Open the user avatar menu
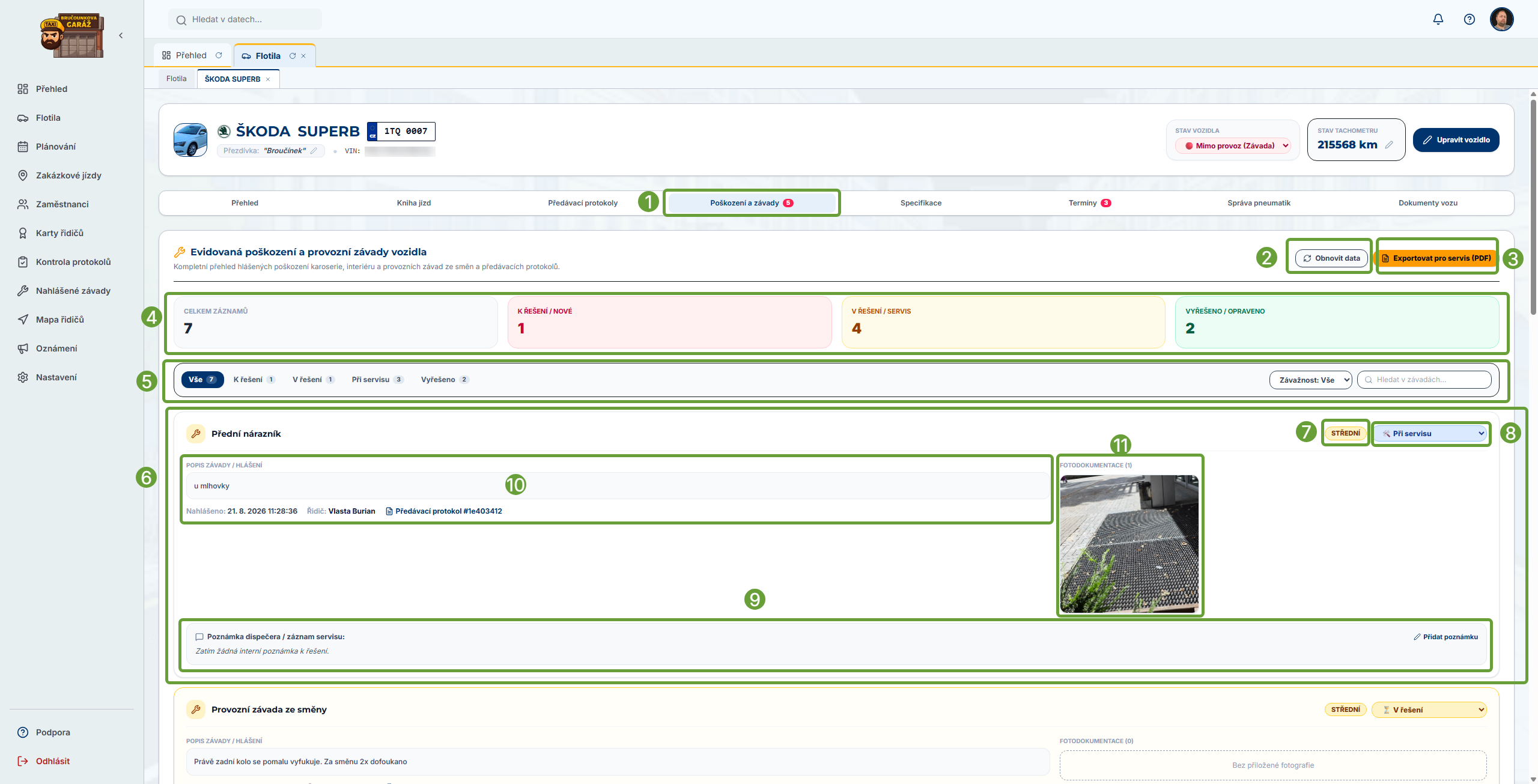 1501,19
